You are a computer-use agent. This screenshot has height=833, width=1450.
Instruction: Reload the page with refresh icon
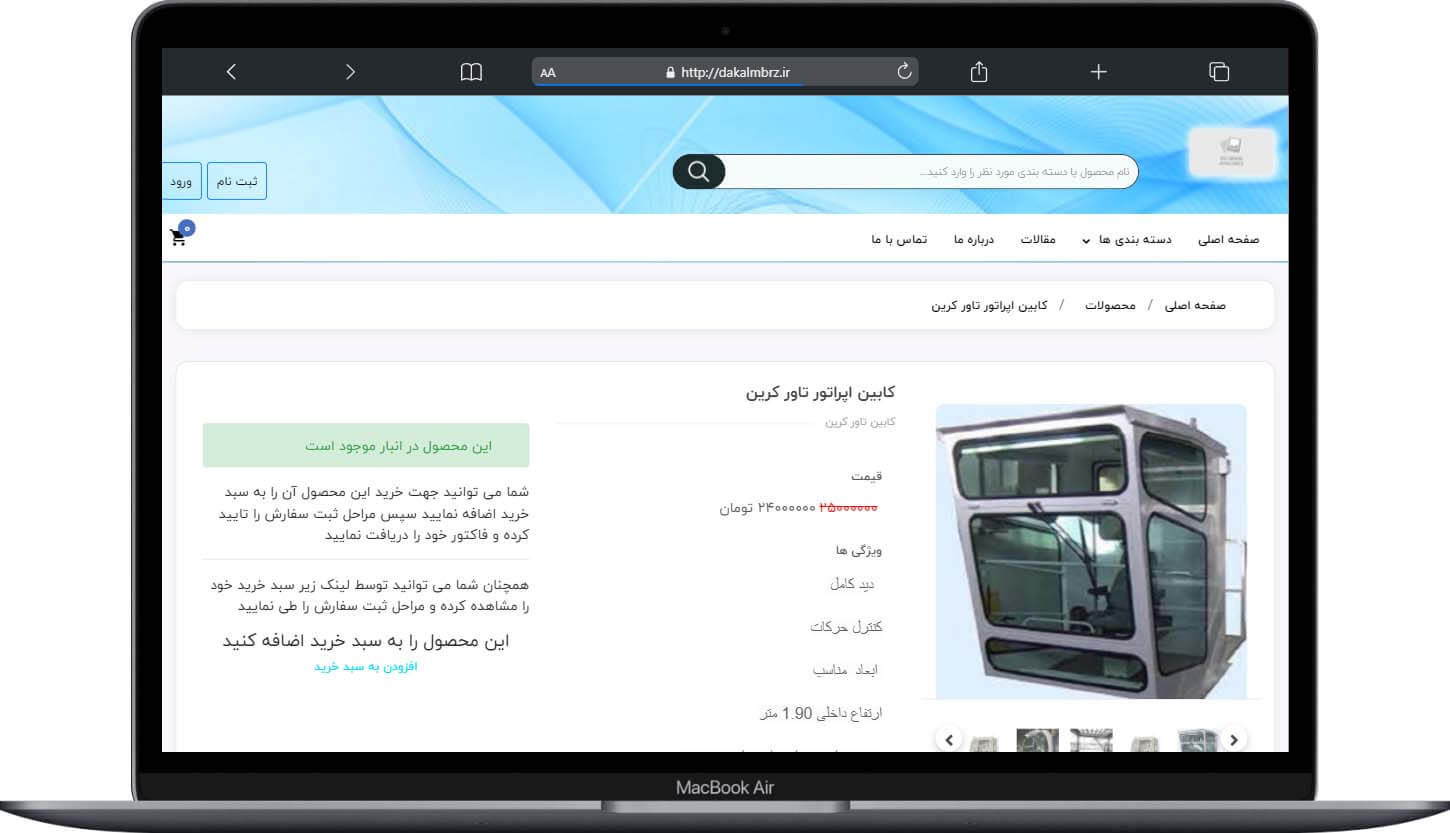click(904, 72)
